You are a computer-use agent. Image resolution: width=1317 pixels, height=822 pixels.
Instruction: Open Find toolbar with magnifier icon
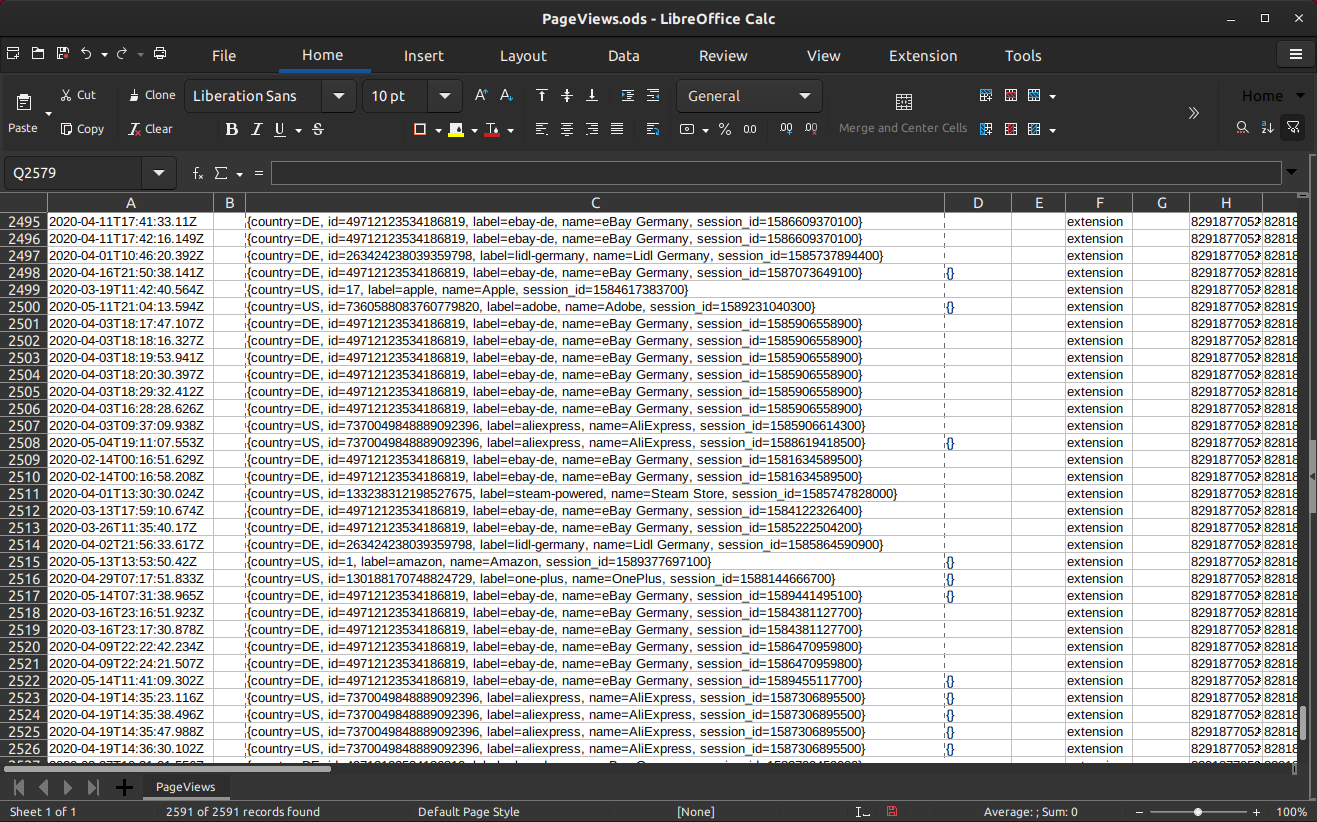1241,127
